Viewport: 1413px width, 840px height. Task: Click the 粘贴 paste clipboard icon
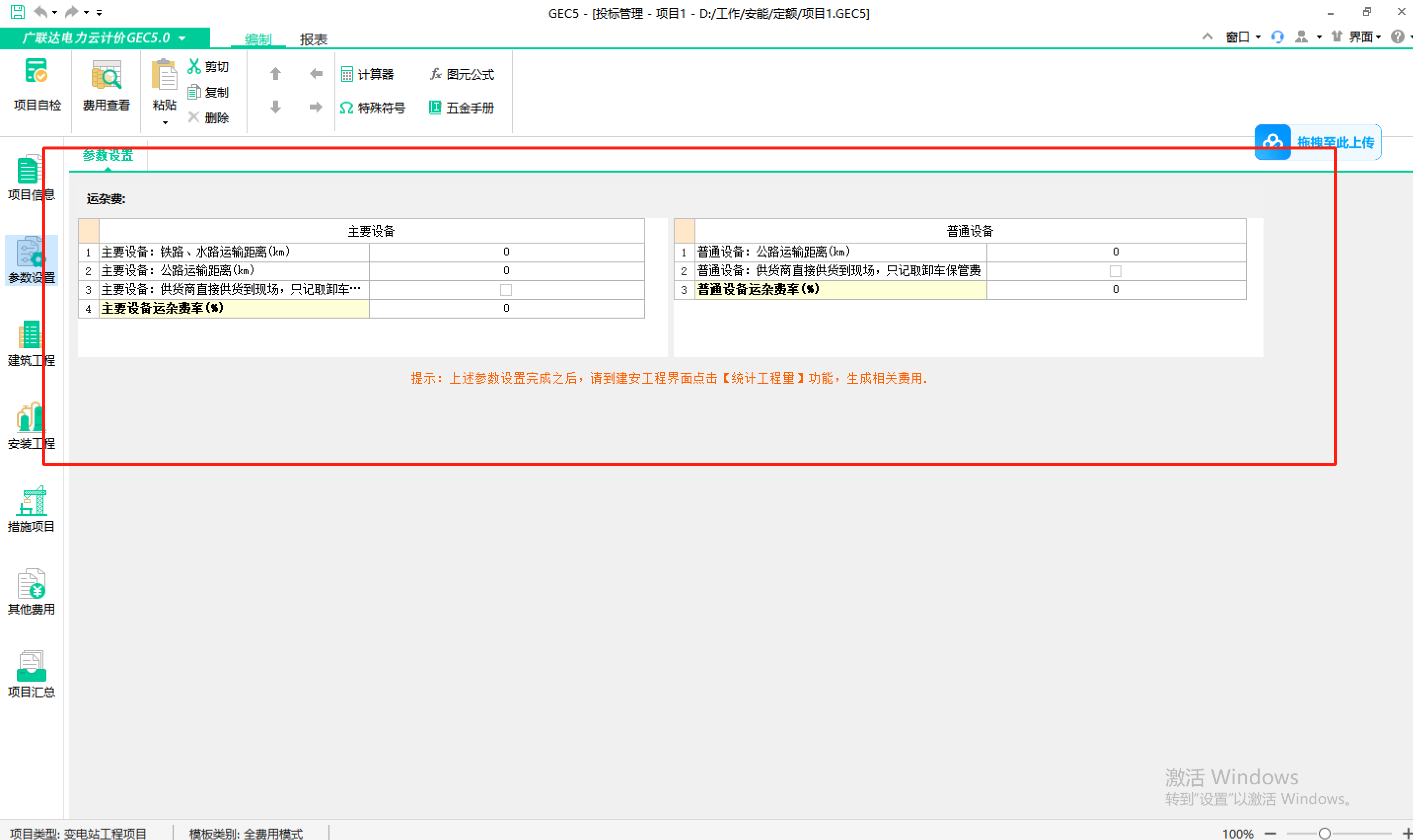click(x=164, y=74)
